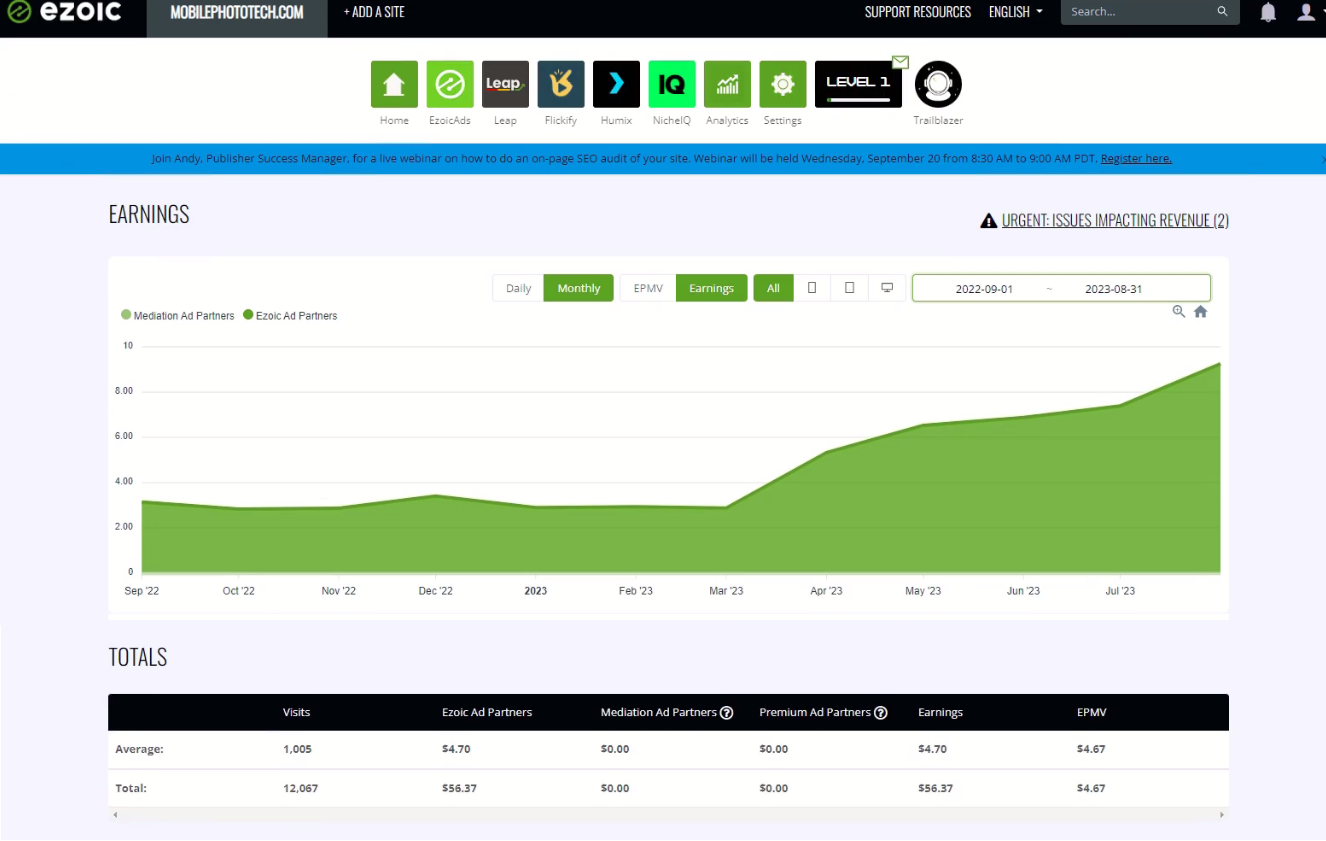The image size is (1326, 841).
Task: Click the search magnifier icon
Action: point(1222,12)
